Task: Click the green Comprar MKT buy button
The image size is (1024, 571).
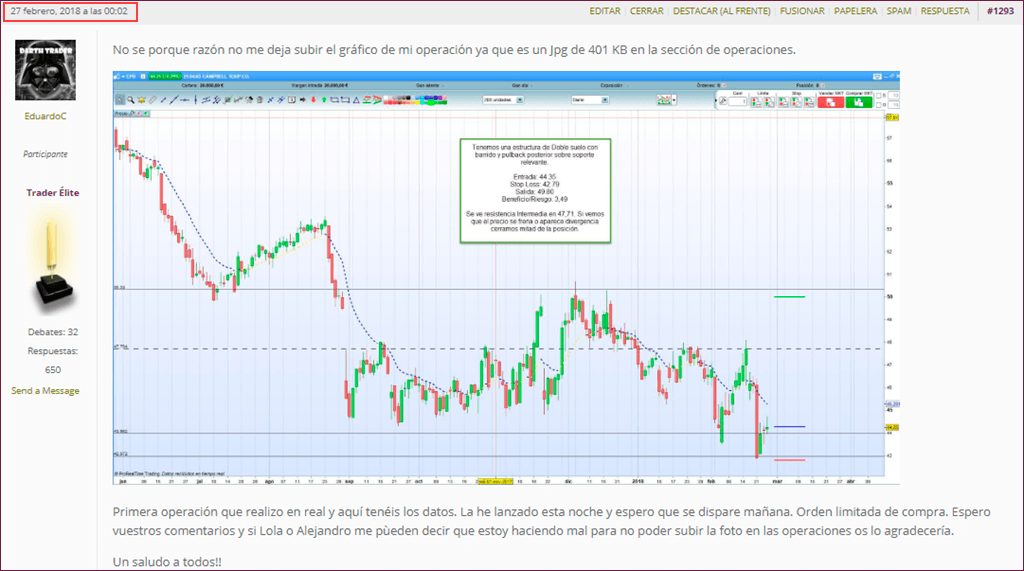Action: [x=858, y=101]
